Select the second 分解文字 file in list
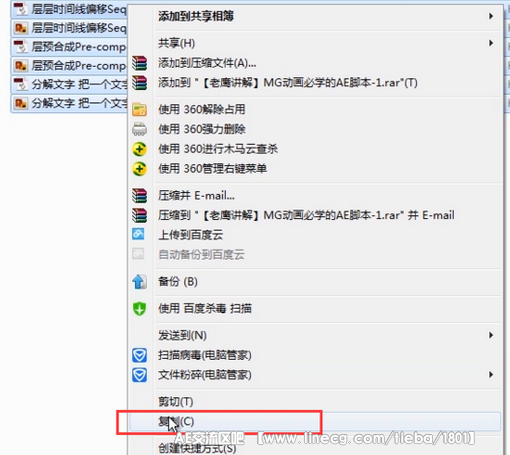510x455 pixels. (69, 103)
